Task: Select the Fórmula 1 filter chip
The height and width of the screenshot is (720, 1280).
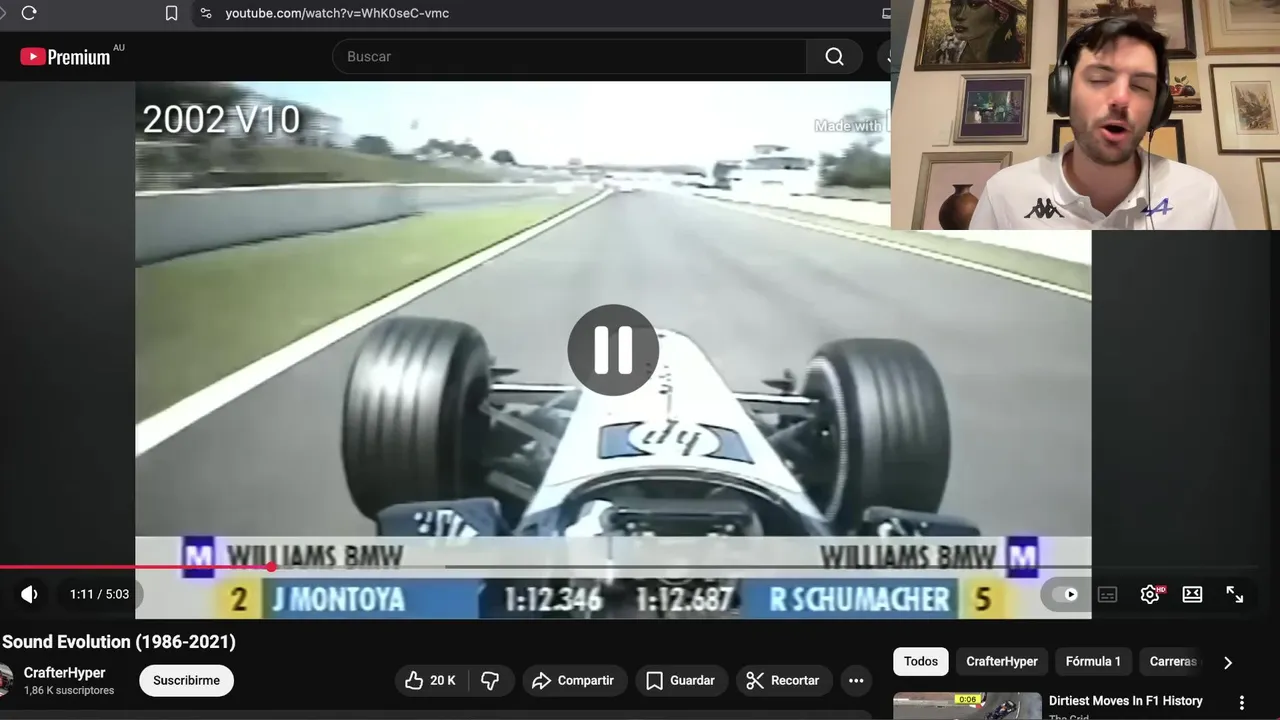Action: [x=1093, y=661]
